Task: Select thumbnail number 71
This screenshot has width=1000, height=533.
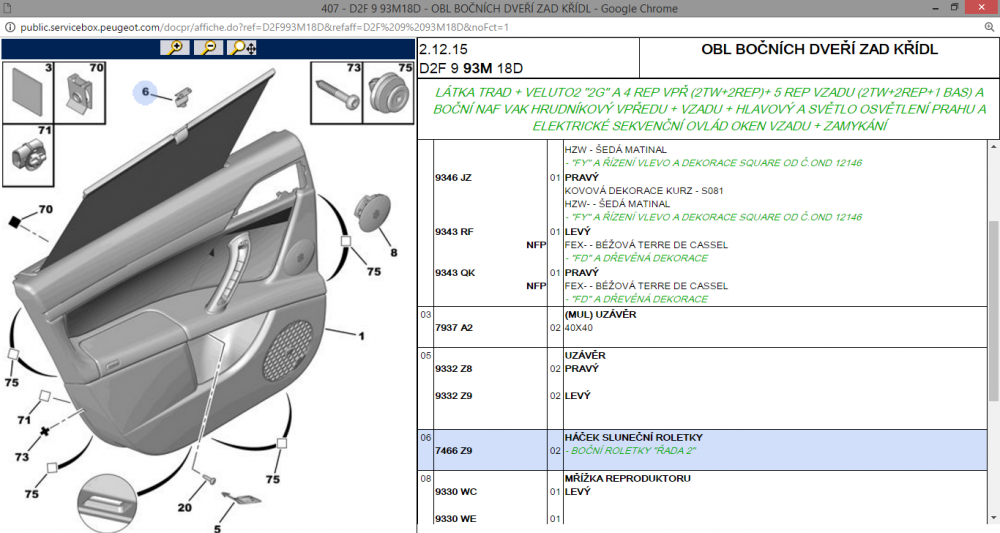Action: (x=28, y=155)
